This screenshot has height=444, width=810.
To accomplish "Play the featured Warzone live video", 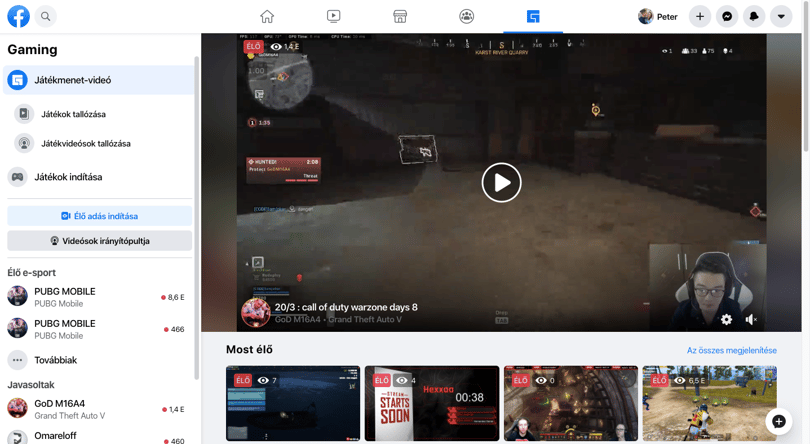I will tap(501, 182).
